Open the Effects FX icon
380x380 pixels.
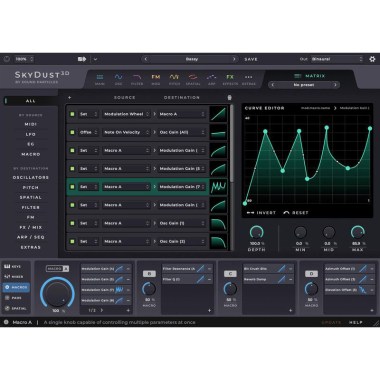(x=230, y=77)
